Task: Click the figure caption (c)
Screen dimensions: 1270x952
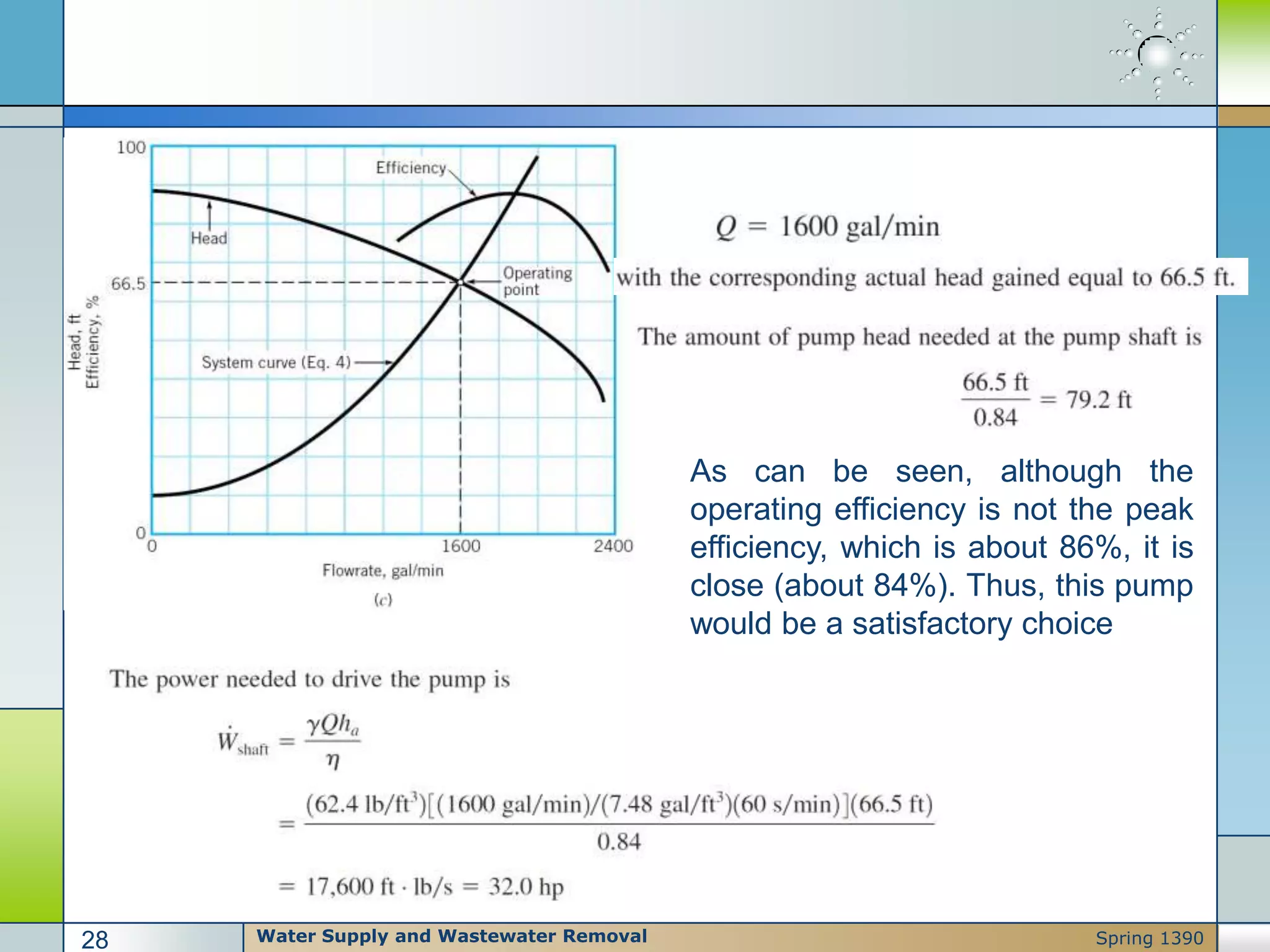Action: pyautogui.click(x=383, y=599)
